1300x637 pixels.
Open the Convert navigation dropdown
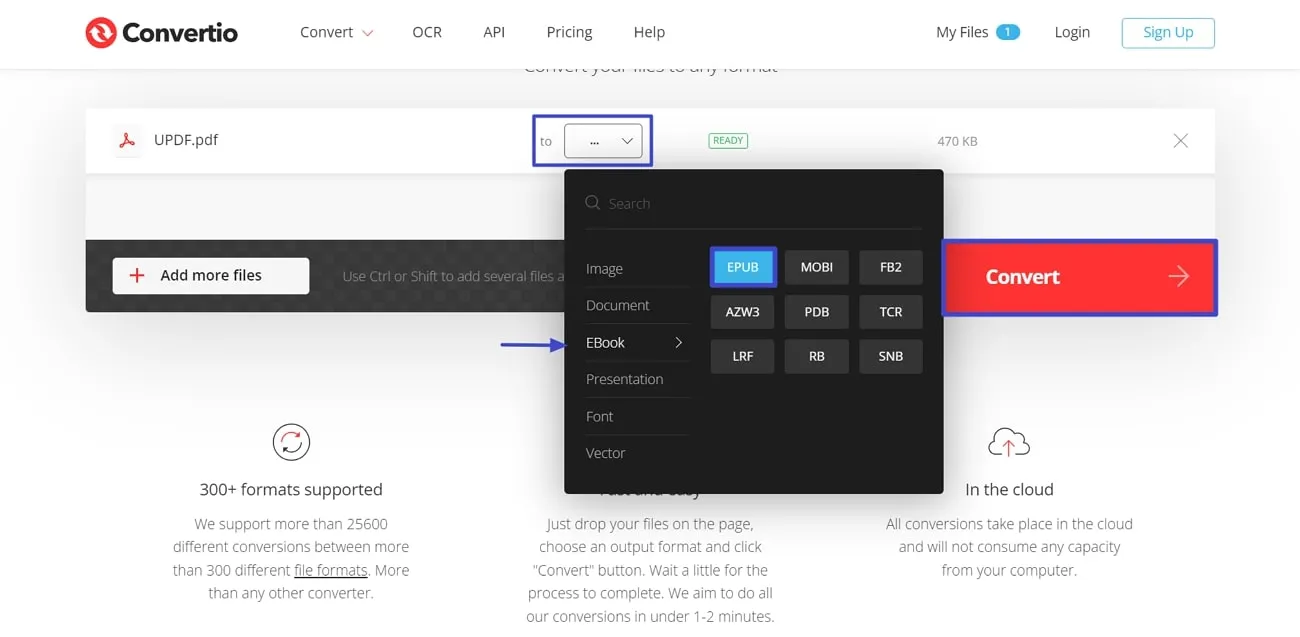(336, 32)
